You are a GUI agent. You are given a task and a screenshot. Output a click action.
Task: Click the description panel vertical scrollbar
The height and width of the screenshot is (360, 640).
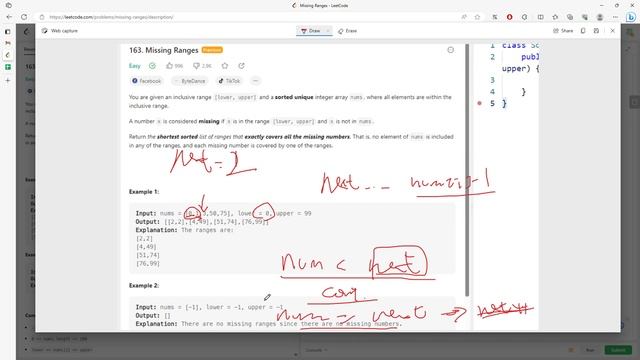pos(467,170)
